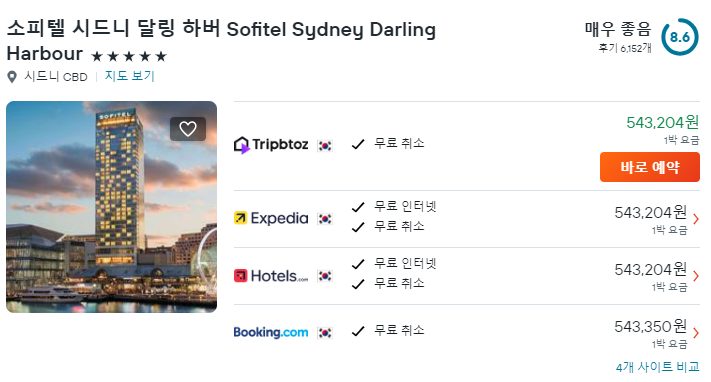This screenshot has height=382, width=711.
Task: Open Hotels.com deal via red chevron
Action: pos(696,276)
